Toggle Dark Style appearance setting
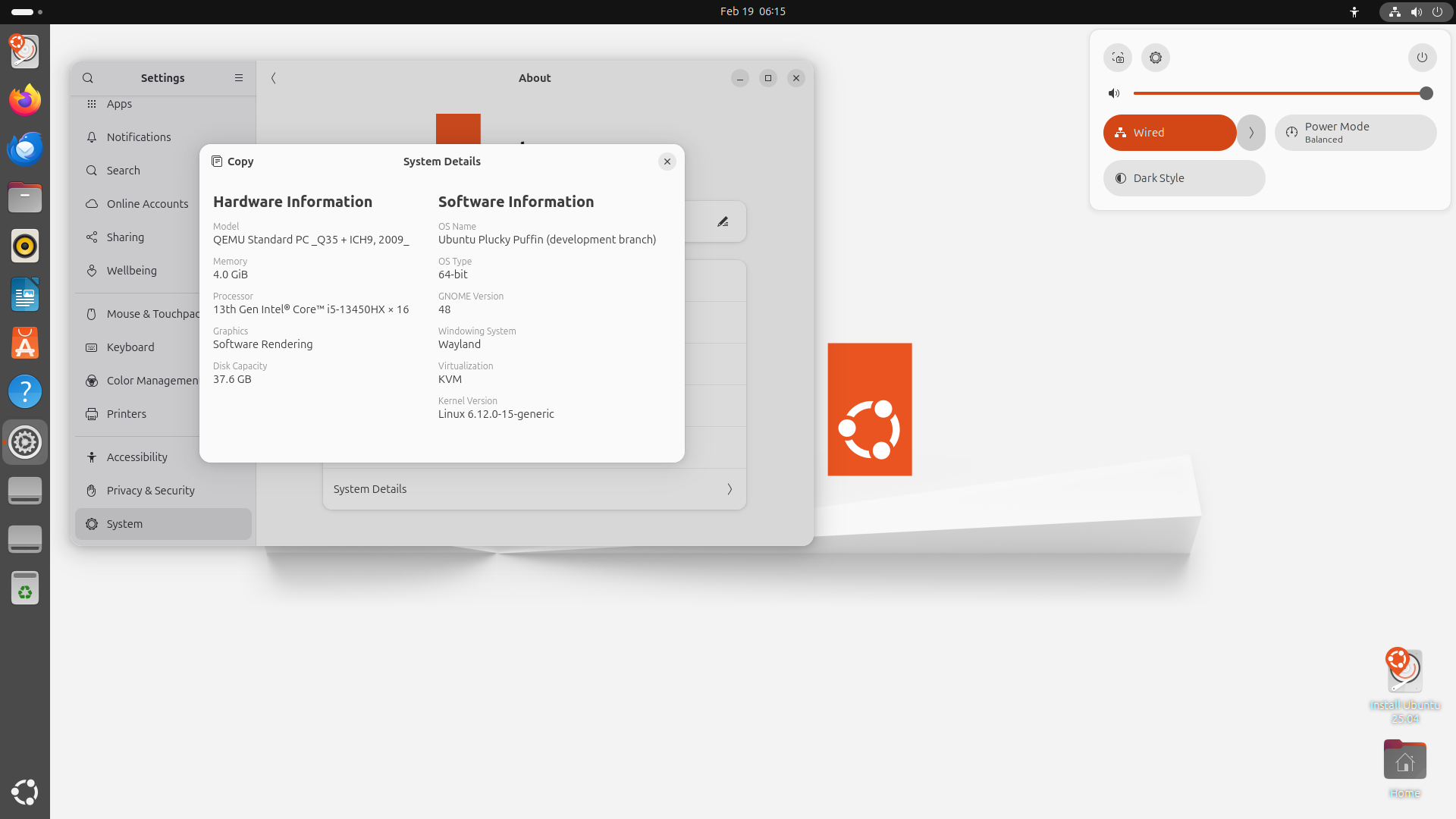1456x819 pixels. click(1183, 177)
